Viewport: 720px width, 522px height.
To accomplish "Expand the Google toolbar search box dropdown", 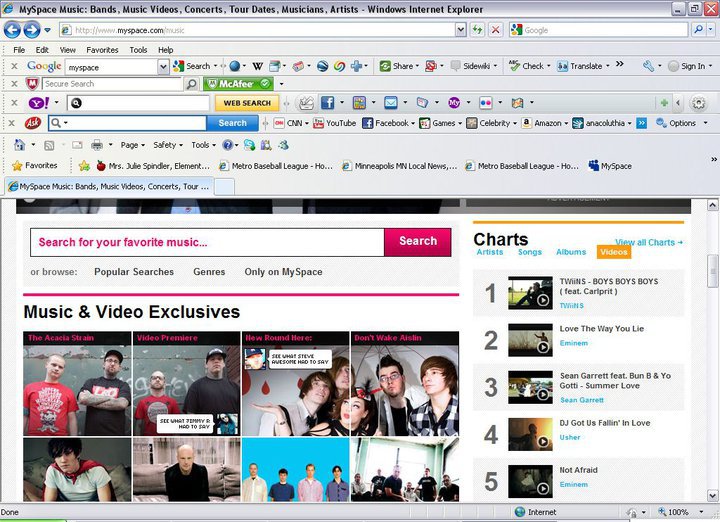I will point(163,67).
